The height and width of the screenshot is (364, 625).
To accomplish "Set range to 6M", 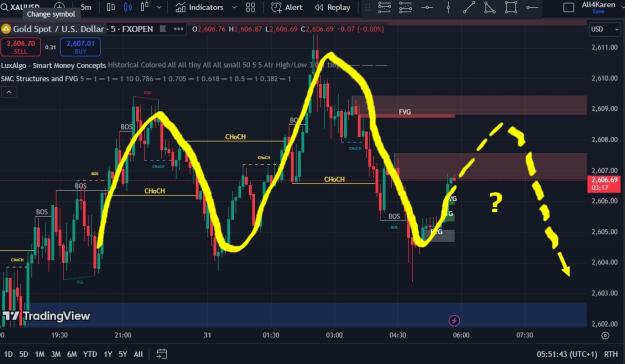I will tap(72, 354).
